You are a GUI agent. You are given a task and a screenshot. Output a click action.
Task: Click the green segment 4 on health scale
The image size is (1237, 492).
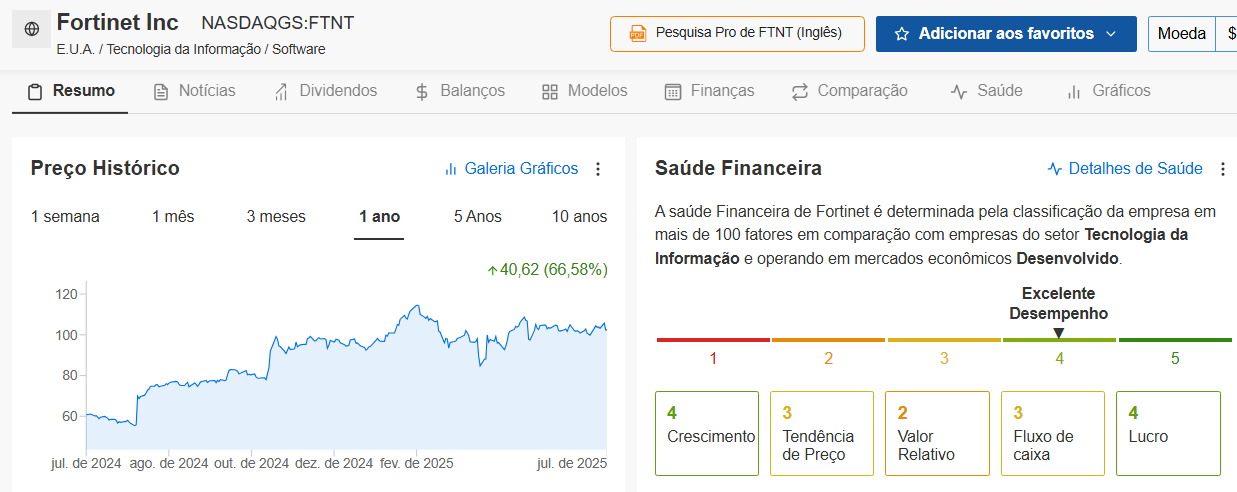[1059, 340]
